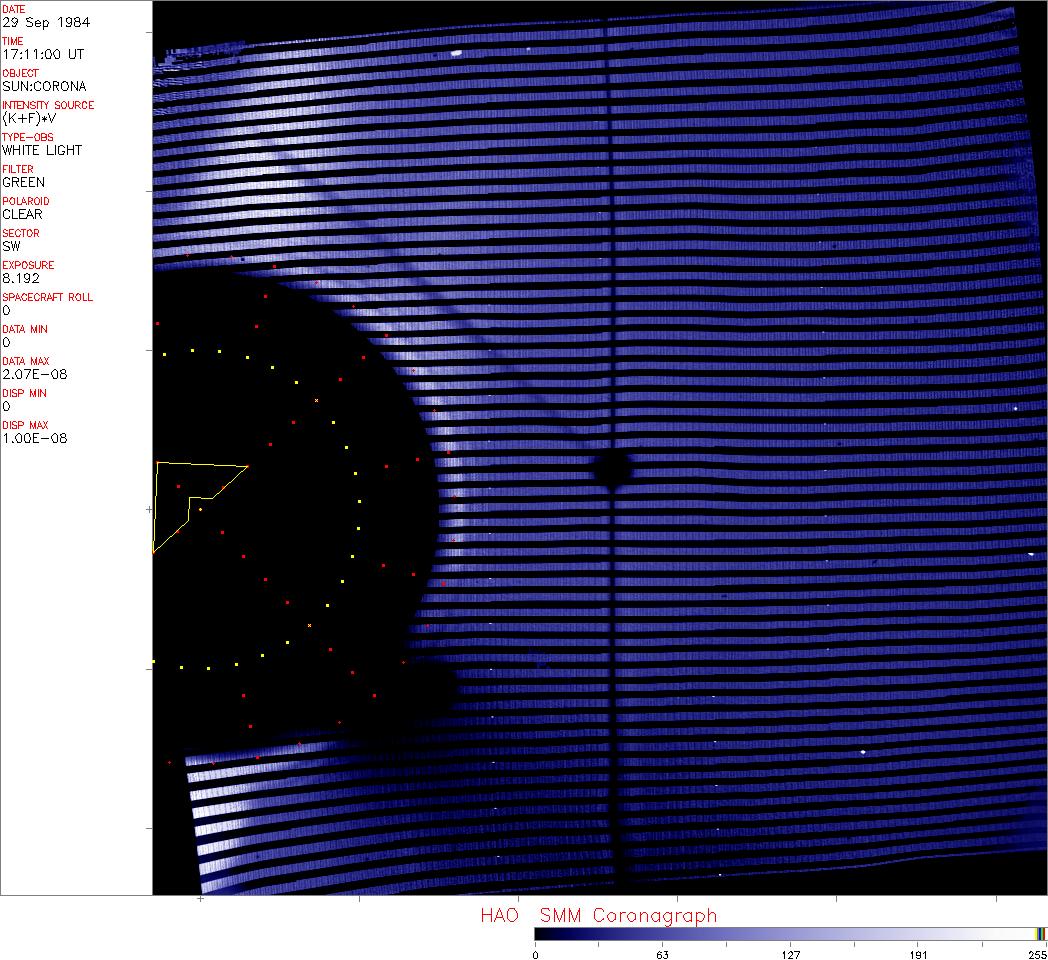1048x960 pixels.
Task: Click the 191 tick label on color bar
Action: 918,954
